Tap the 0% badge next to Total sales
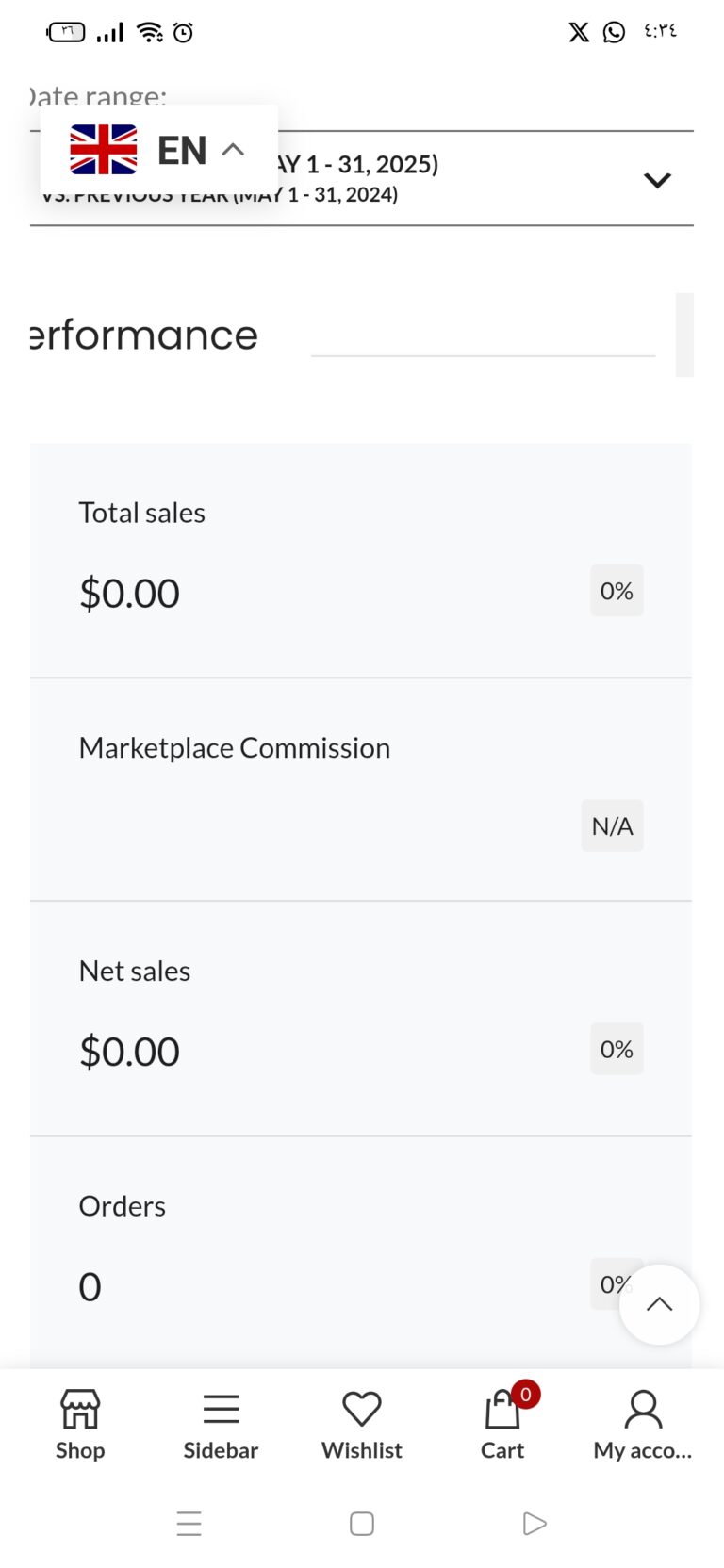The width and height of the screenshot is (724, 1568). coord(617,591)
